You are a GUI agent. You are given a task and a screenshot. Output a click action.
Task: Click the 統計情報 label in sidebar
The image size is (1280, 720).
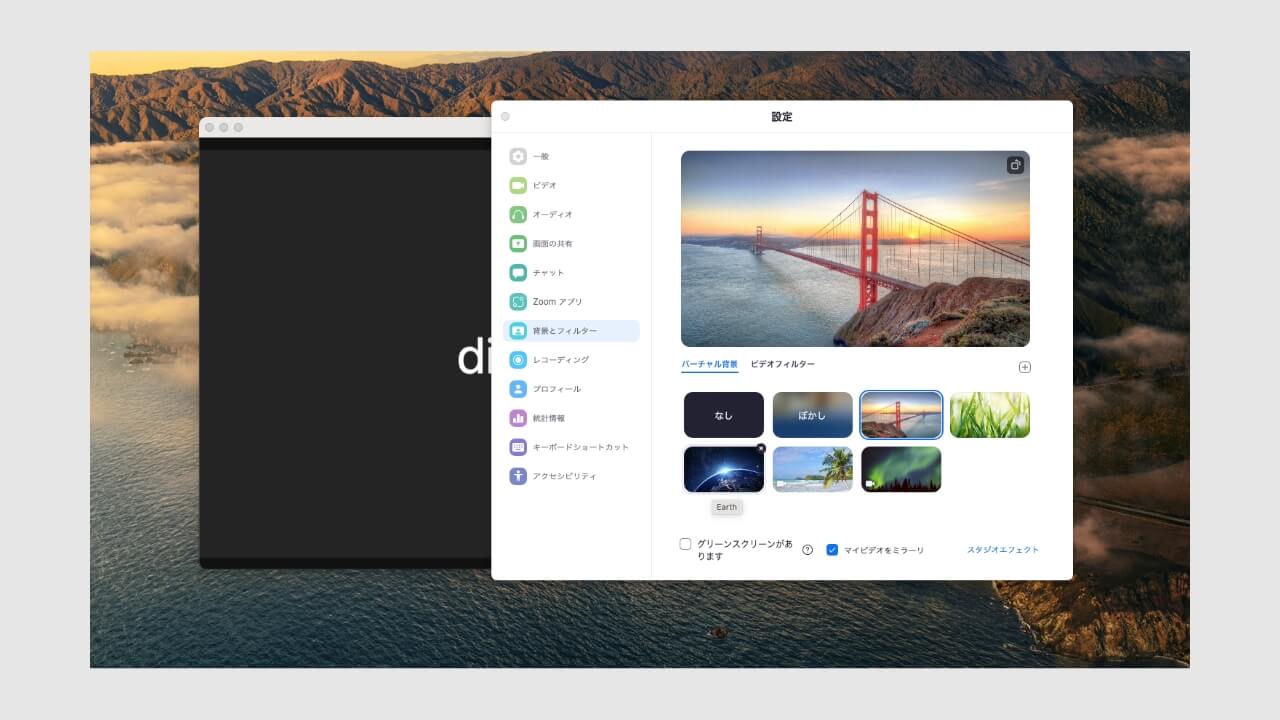[549, 418]
